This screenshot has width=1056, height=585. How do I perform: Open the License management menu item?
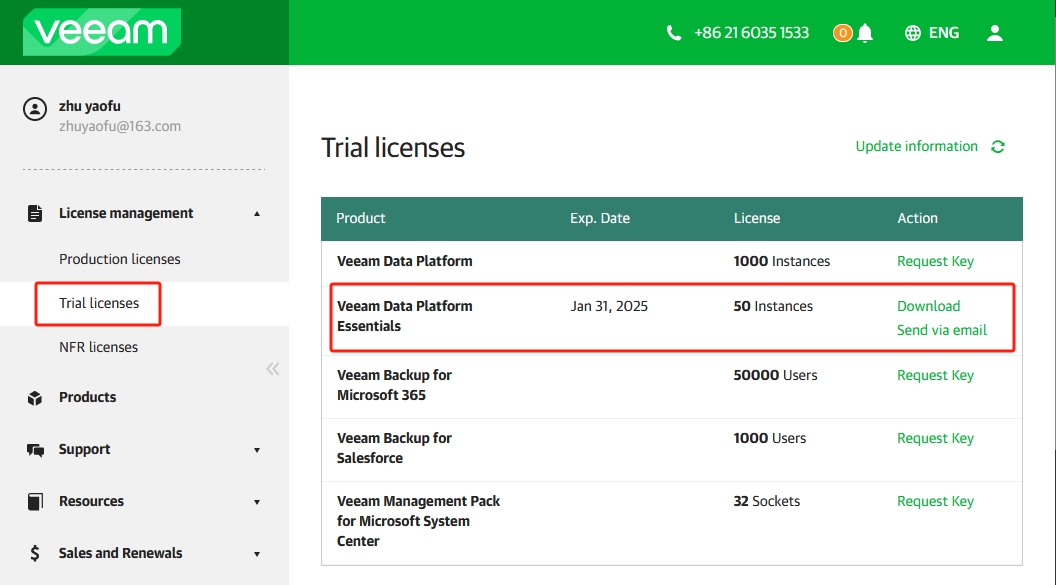126,213
